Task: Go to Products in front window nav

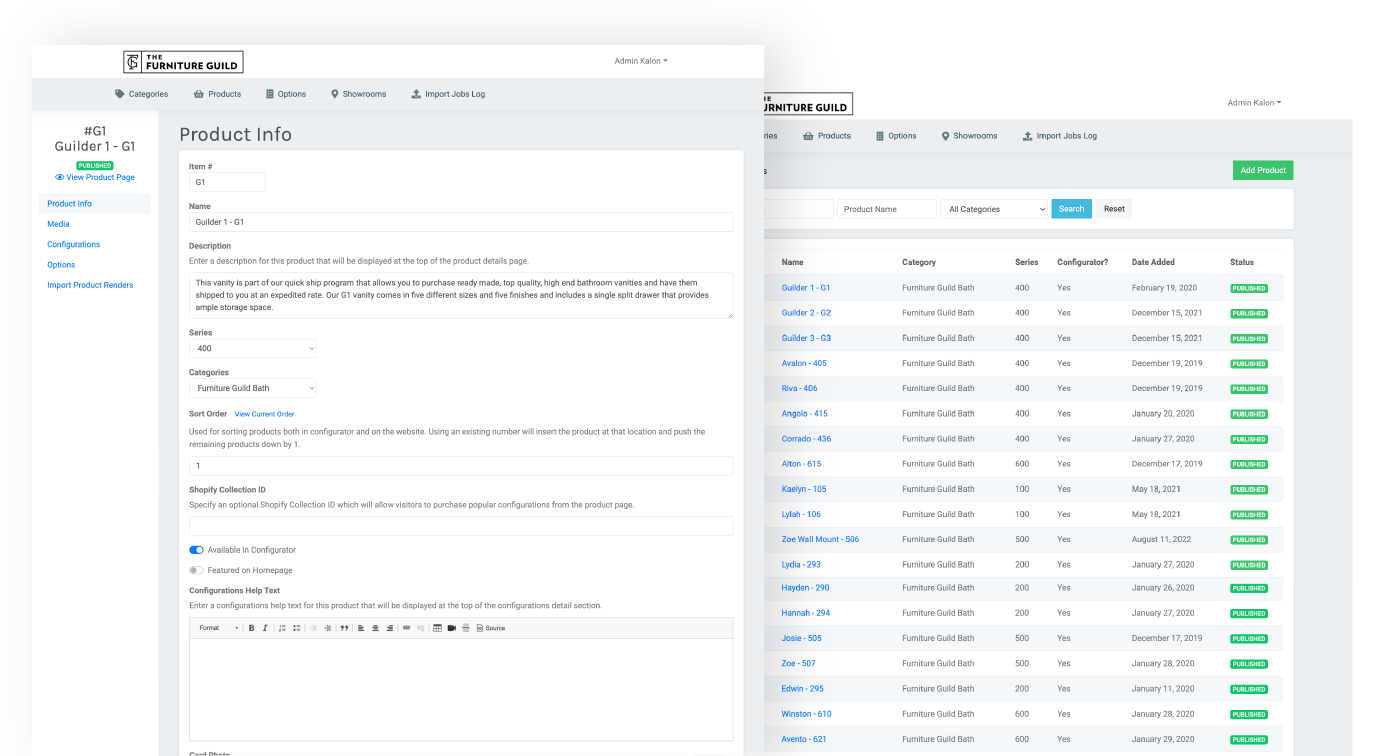Action: (217, 94)
